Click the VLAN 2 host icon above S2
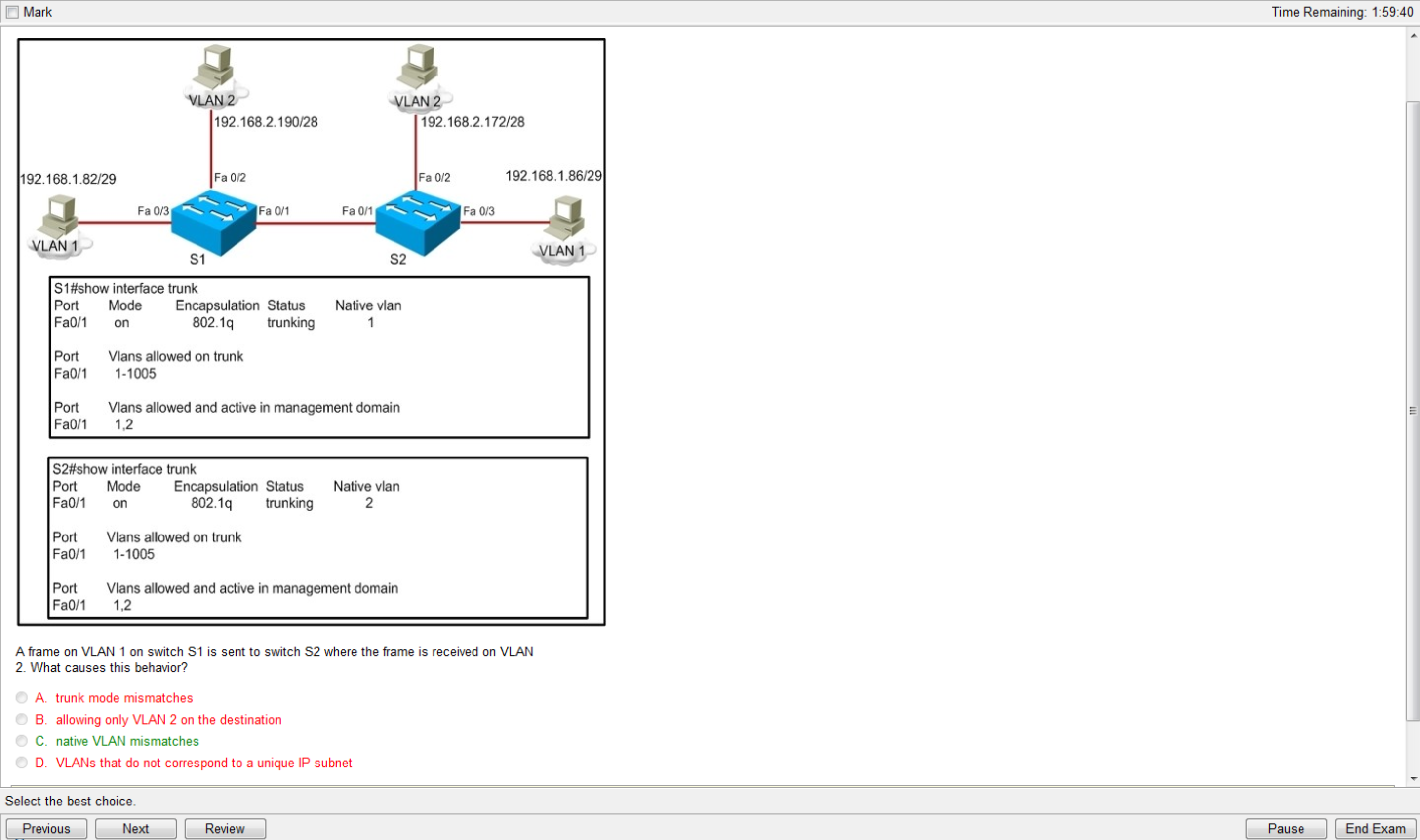Screen dimensions: 1420x840 click(x=420, y=70)
